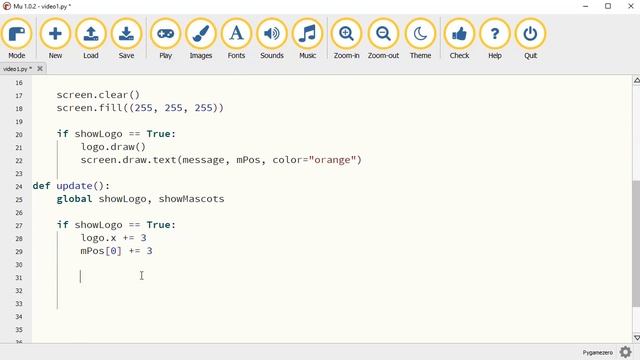640x360 pixels.
Task: Click the logo.x += 3 line
Action: pyautogui.click(x=113, y=238)
